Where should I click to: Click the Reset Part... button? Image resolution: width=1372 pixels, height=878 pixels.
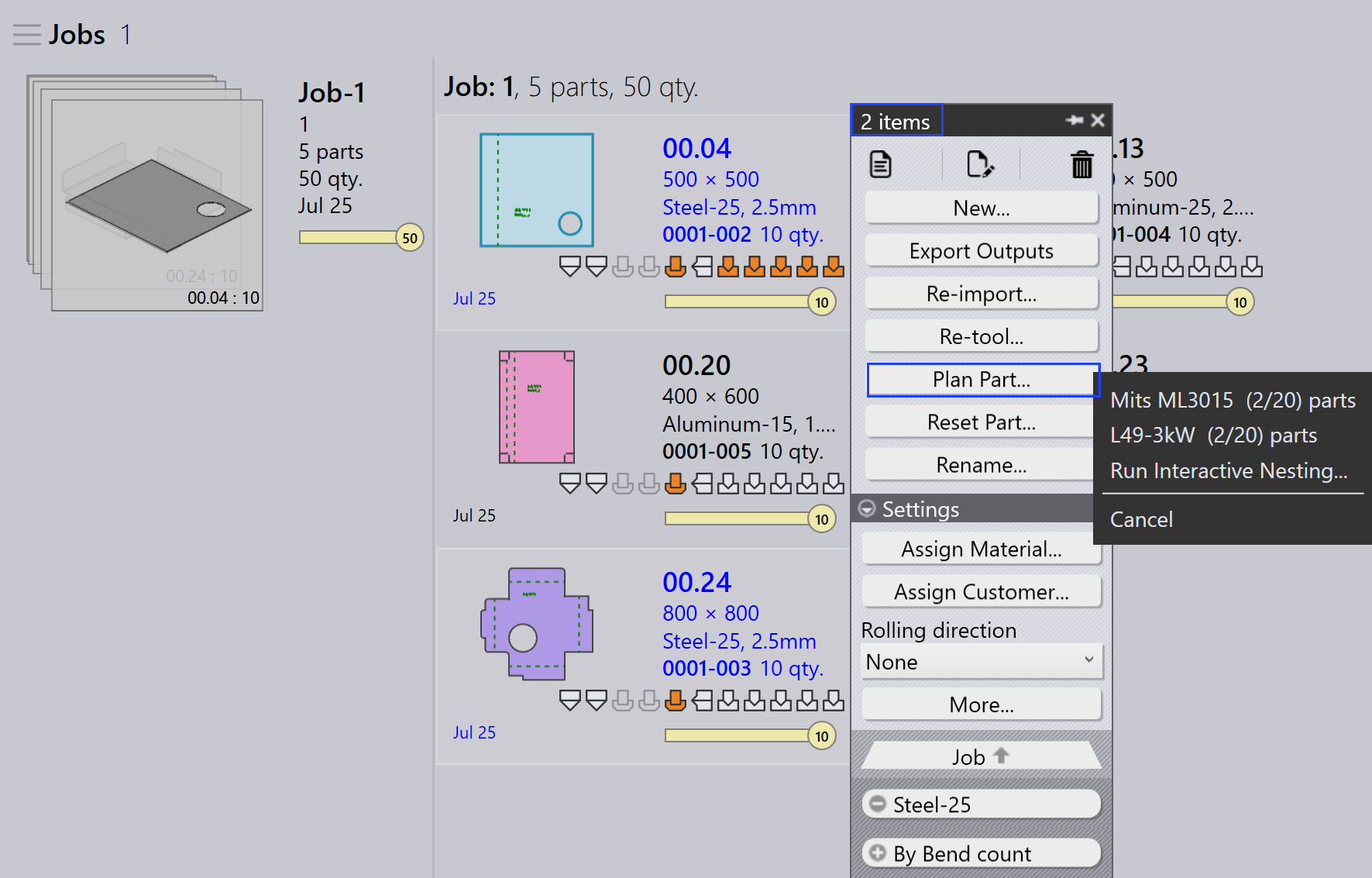tap(982, 422)
